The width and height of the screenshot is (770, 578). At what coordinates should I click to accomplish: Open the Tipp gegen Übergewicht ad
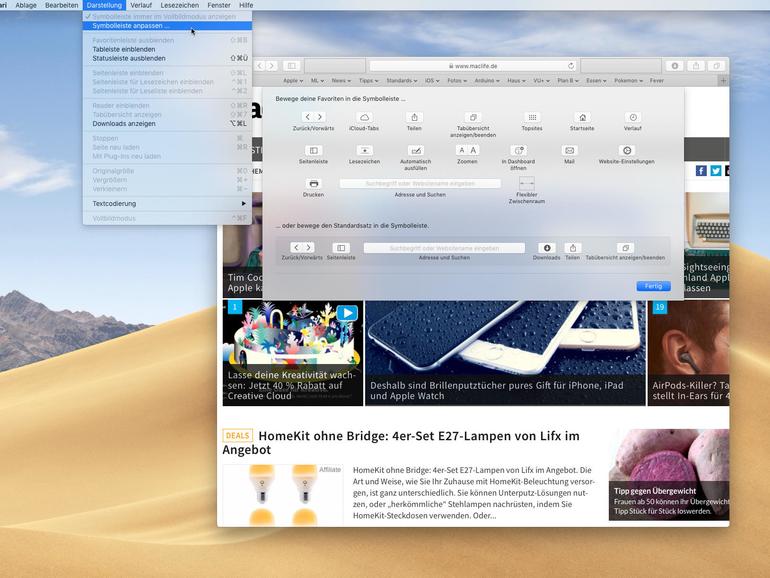(x=669, y=475)
